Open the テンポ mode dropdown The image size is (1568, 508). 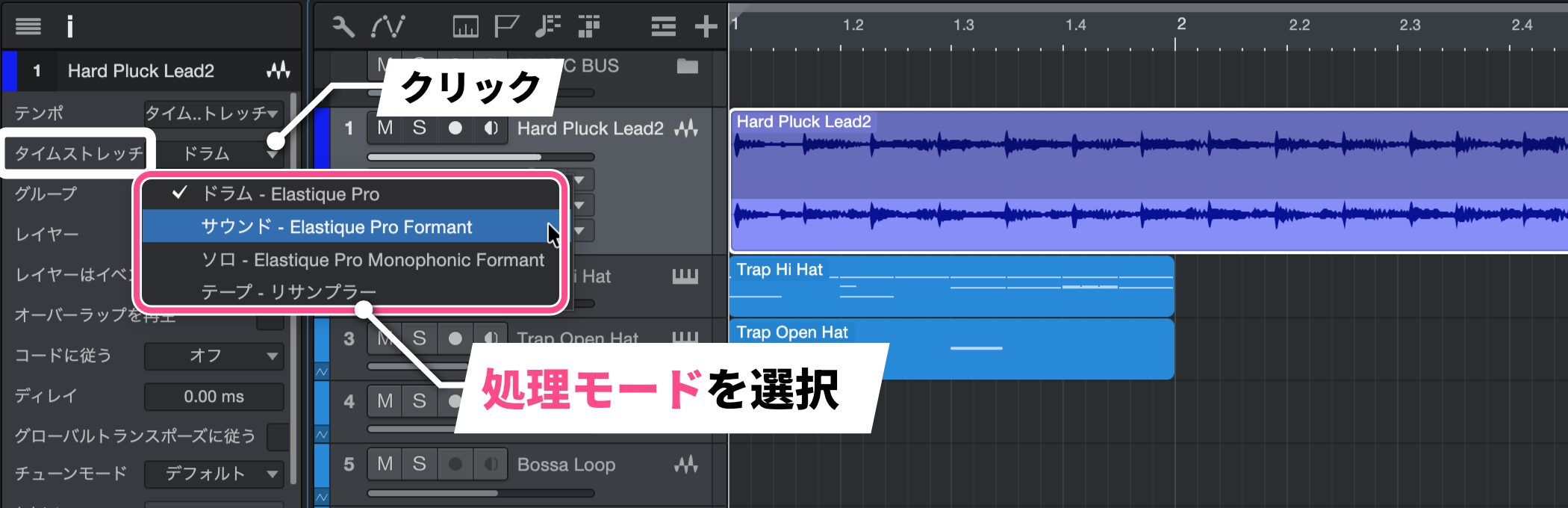(214, 114)
